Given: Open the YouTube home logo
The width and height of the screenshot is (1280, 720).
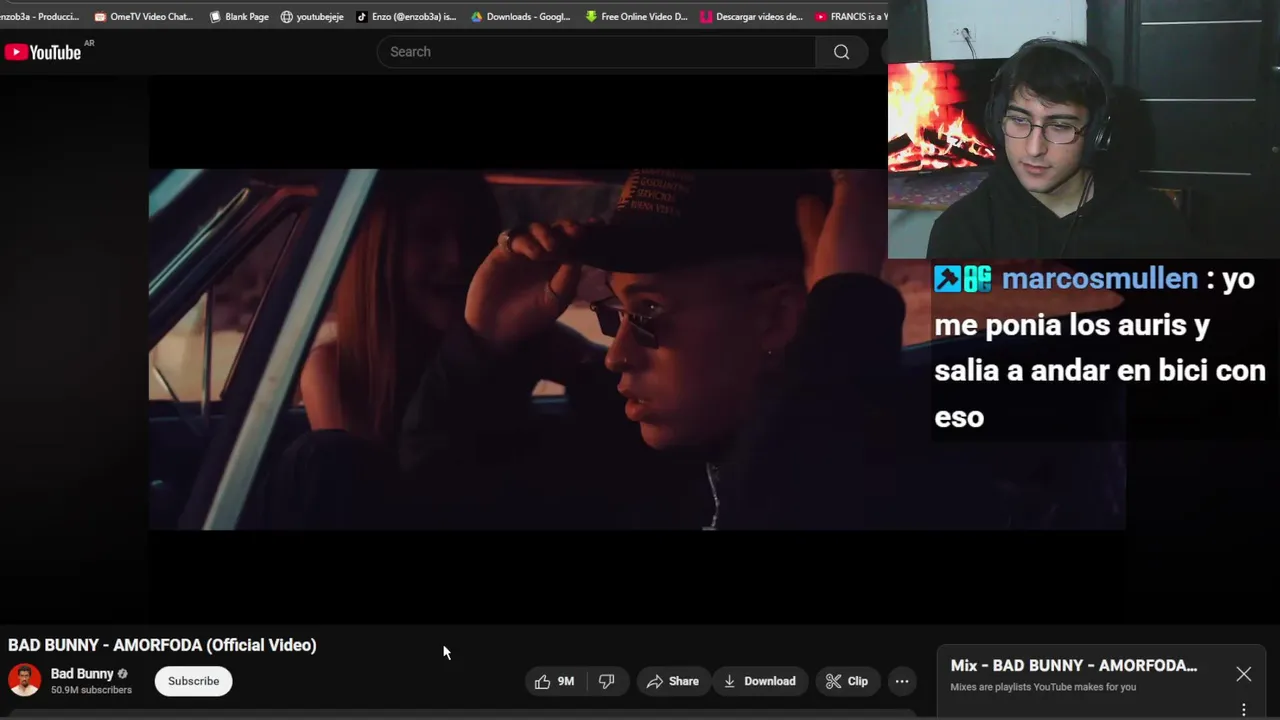Looking at the screenshot, I should pyautogui.click(x=42, y=52).
